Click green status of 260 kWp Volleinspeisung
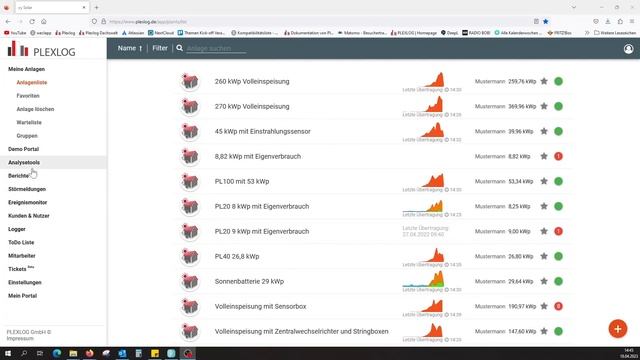The width and height of the screenshot is (640, 360). tap(558, 81)
